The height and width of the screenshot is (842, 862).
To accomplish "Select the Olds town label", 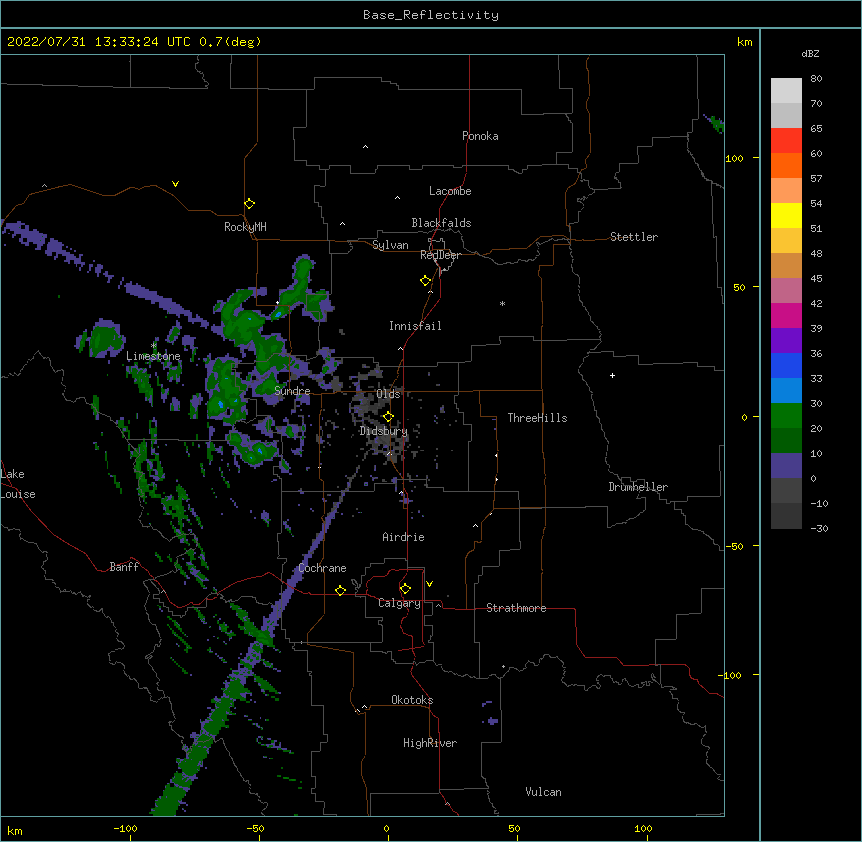I will pos(388,394).
